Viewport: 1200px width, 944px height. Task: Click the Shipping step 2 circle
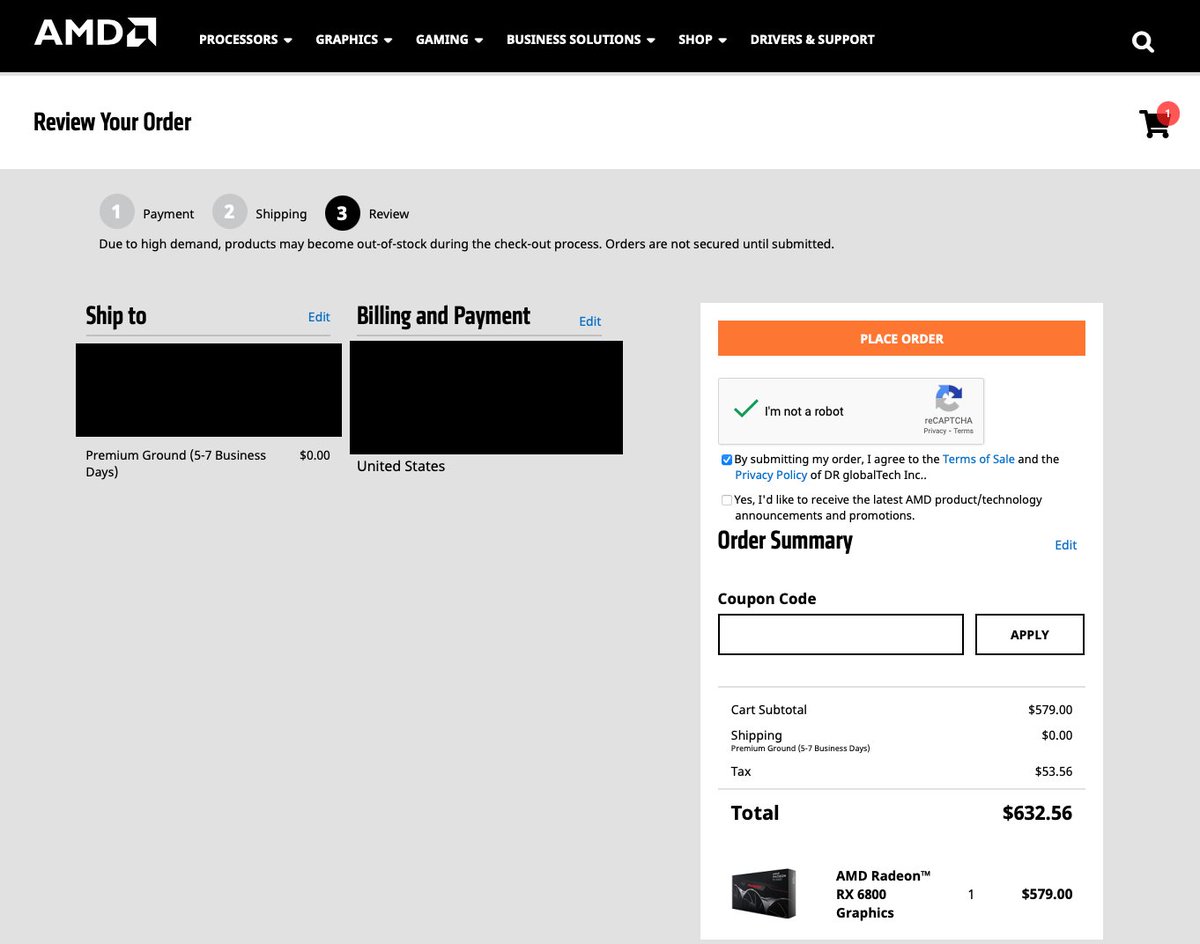229,212
